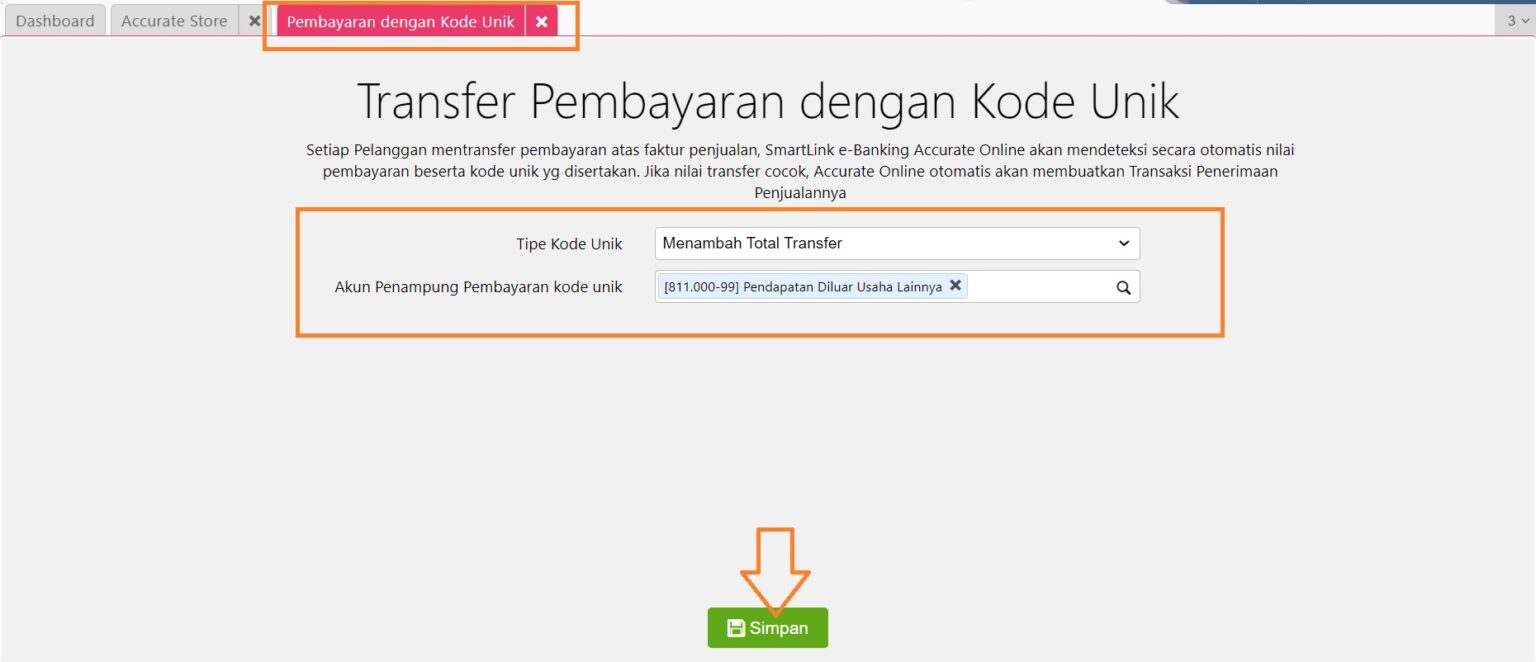Screen dimensions: 1536x662
Task: Open the Accurate Store tab
Action: tap(173, 20)
